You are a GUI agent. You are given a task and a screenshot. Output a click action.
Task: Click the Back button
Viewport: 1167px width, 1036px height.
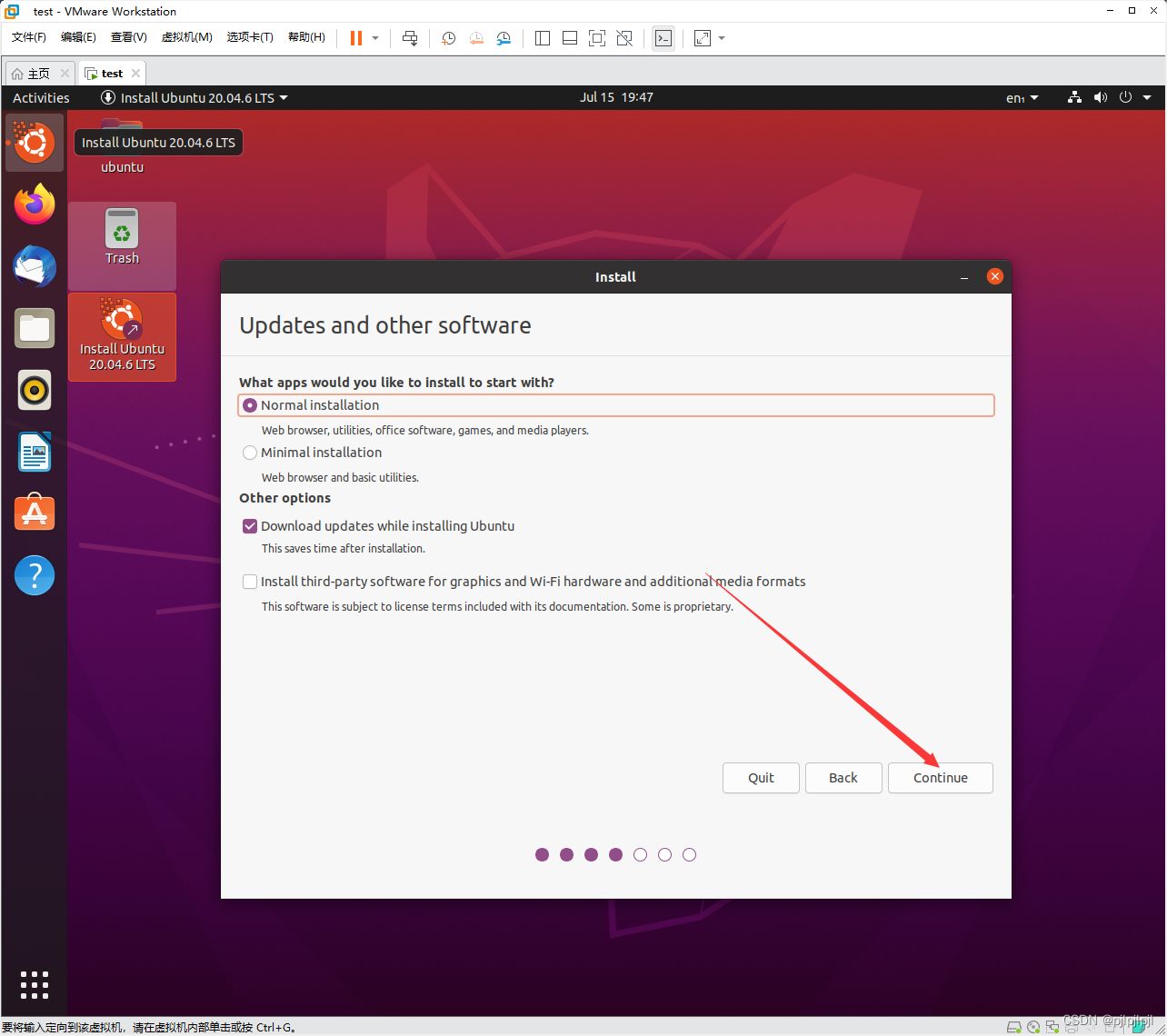(843, 778)
